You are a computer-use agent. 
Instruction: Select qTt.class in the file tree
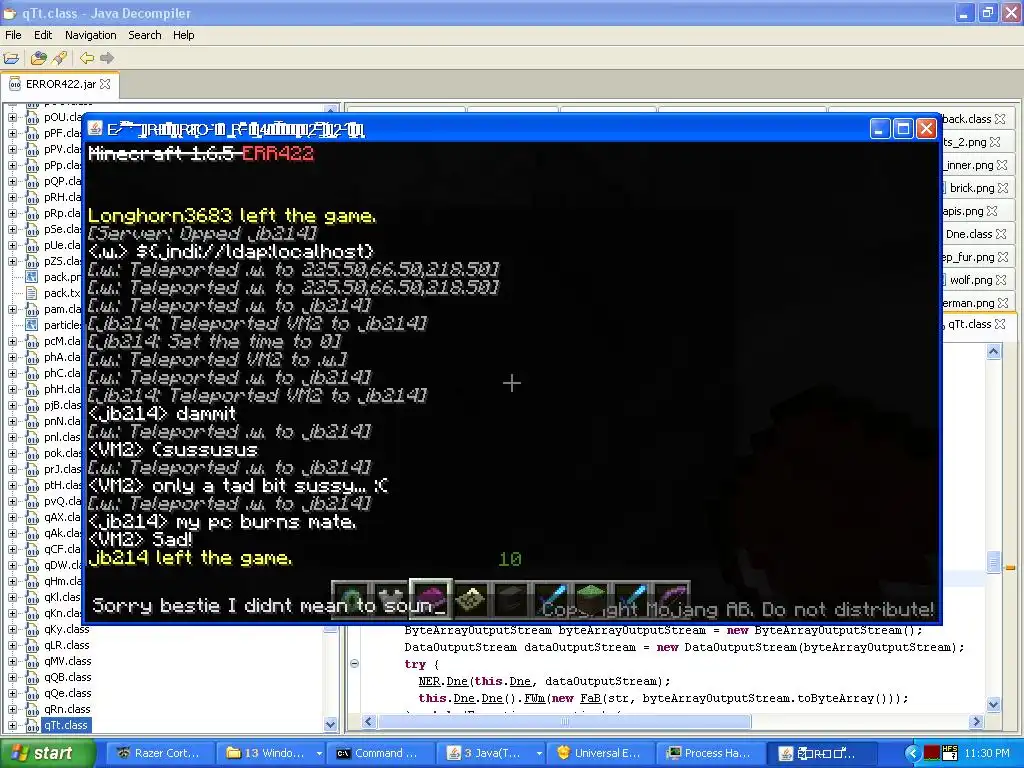pos(65,725)
